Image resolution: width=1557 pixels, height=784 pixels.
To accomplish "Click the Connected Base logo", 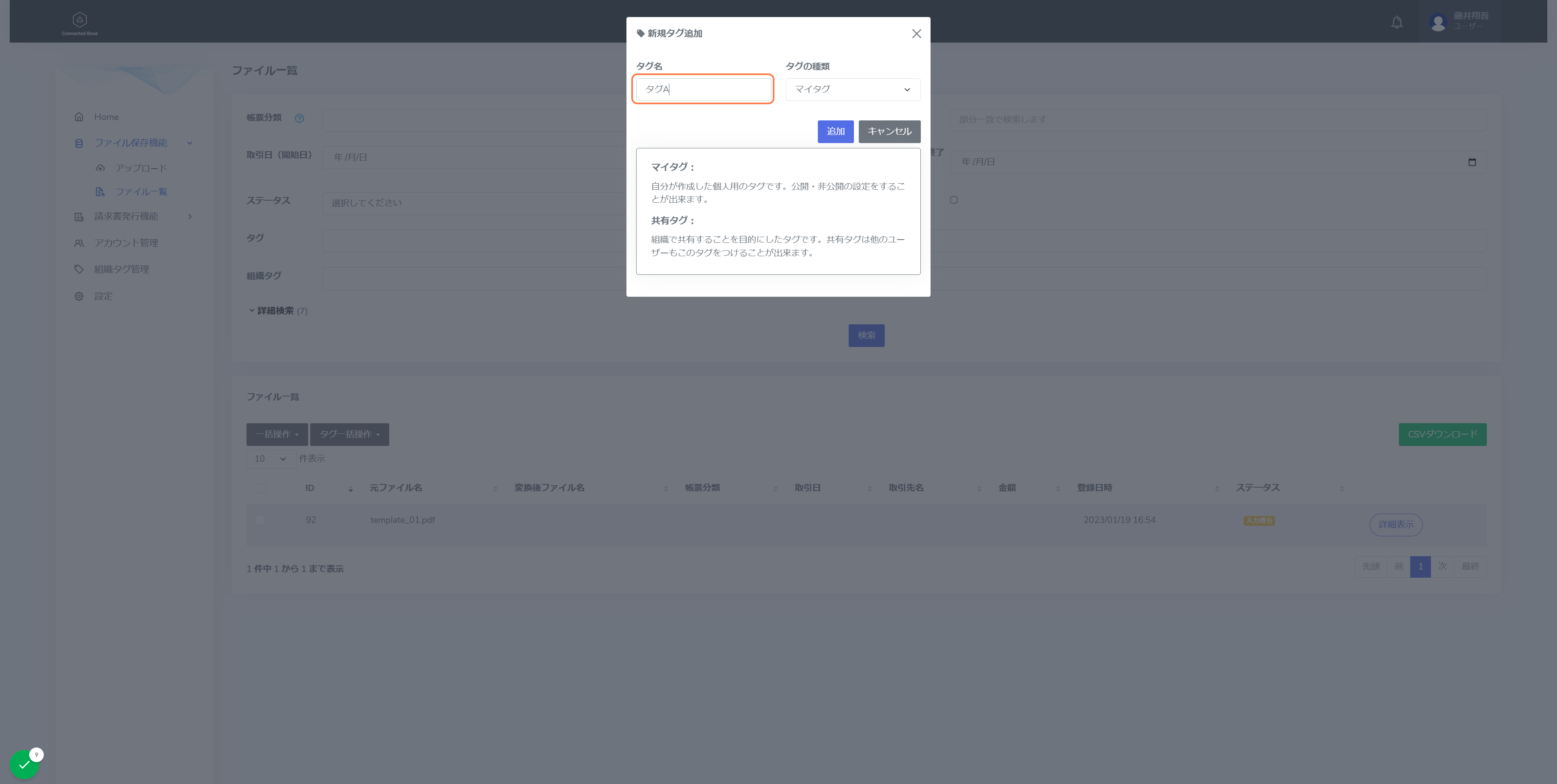I will pyautogui.click(x=80, y=24).
